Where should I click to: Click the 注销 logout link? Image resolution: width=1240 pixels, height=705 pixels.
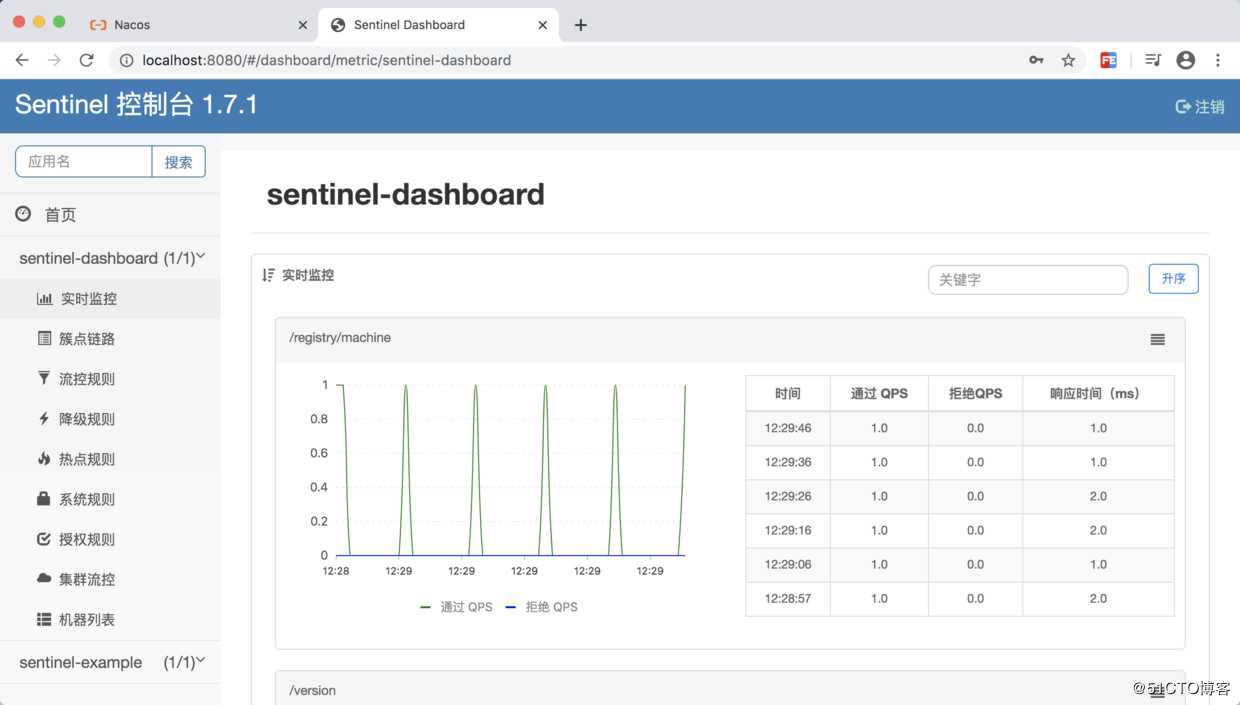click(1200, 106)
